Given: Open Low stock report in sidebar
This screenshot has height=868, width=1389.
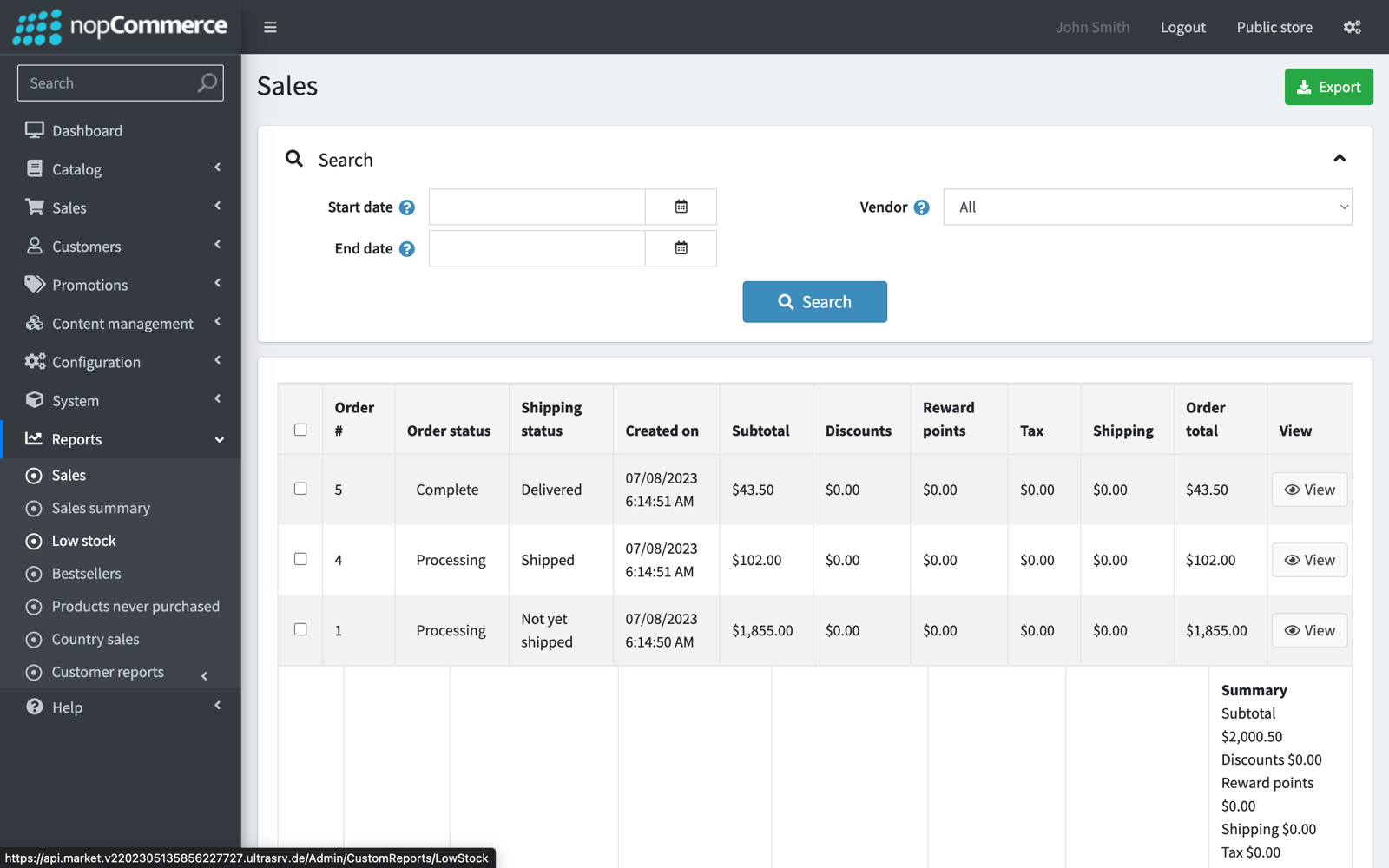Looking at the screenshot, I should tap(83, 541).
